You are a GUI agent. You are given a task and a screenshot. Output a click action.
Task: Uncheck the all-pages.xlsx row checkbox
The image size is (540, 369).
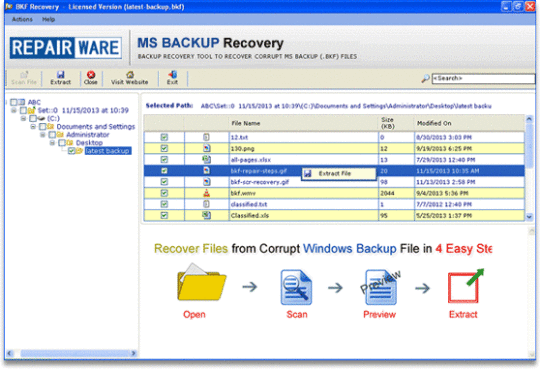[164, 160]
